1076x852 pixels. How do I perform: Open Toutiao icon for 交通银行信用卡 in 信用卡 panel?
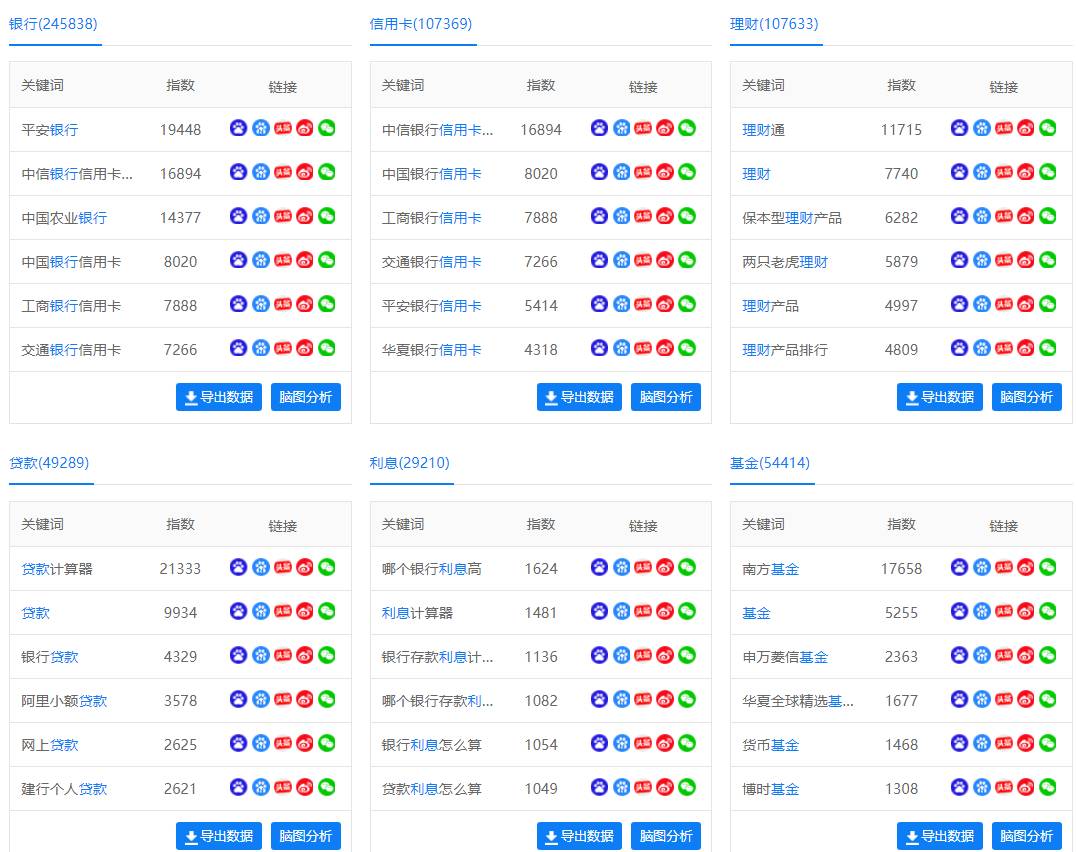point(643,260)
